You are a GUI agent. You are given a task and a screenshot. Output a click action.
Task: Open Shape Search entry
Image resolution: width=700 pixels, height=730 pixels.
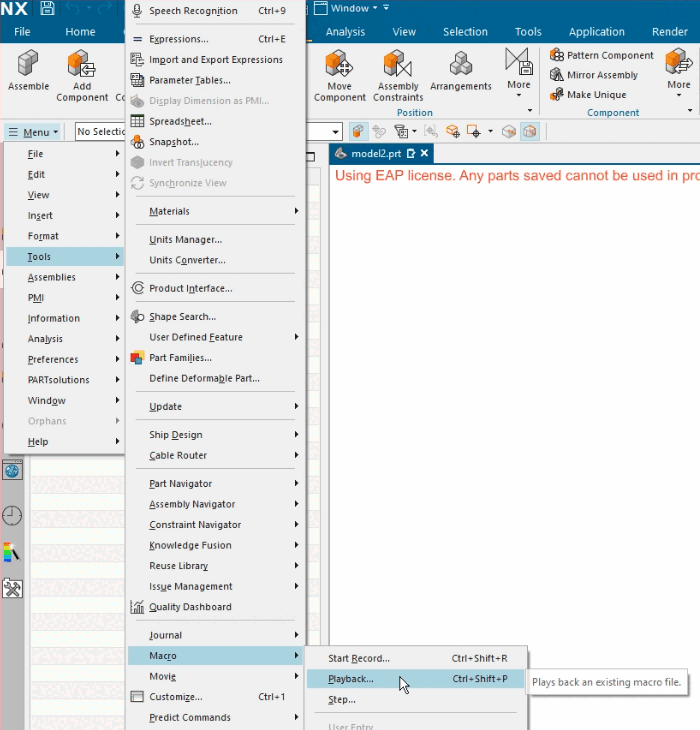215,317
